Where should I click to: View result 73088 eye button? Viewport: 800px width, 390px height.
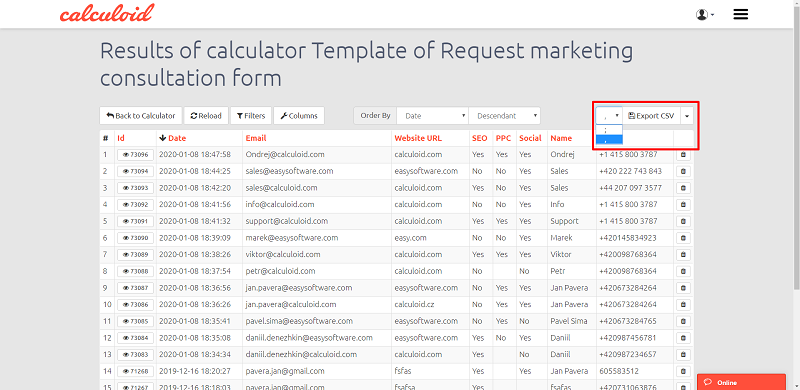[x=135, y=271]
